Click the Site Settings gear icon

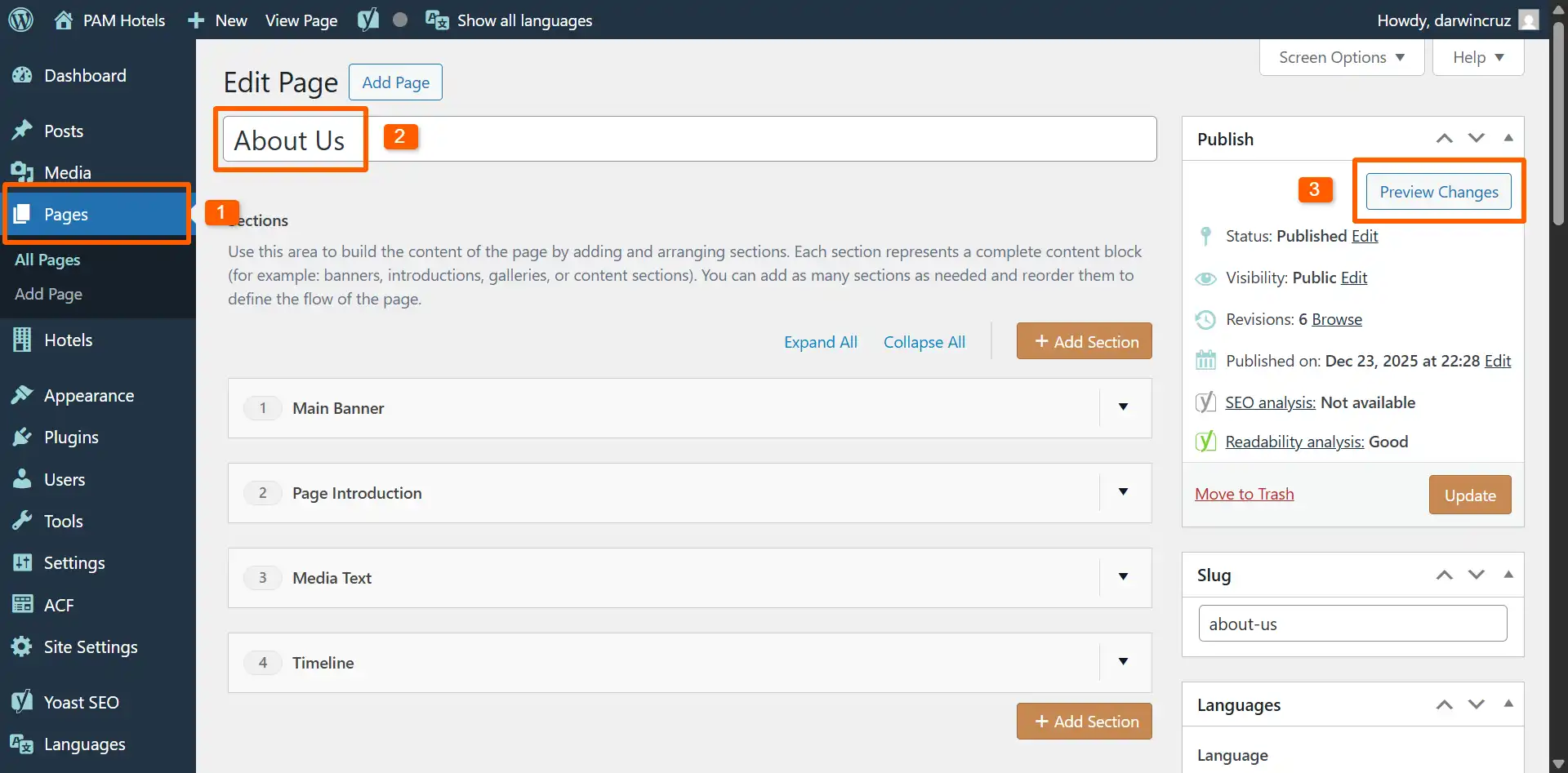click(x=23, y=646)
